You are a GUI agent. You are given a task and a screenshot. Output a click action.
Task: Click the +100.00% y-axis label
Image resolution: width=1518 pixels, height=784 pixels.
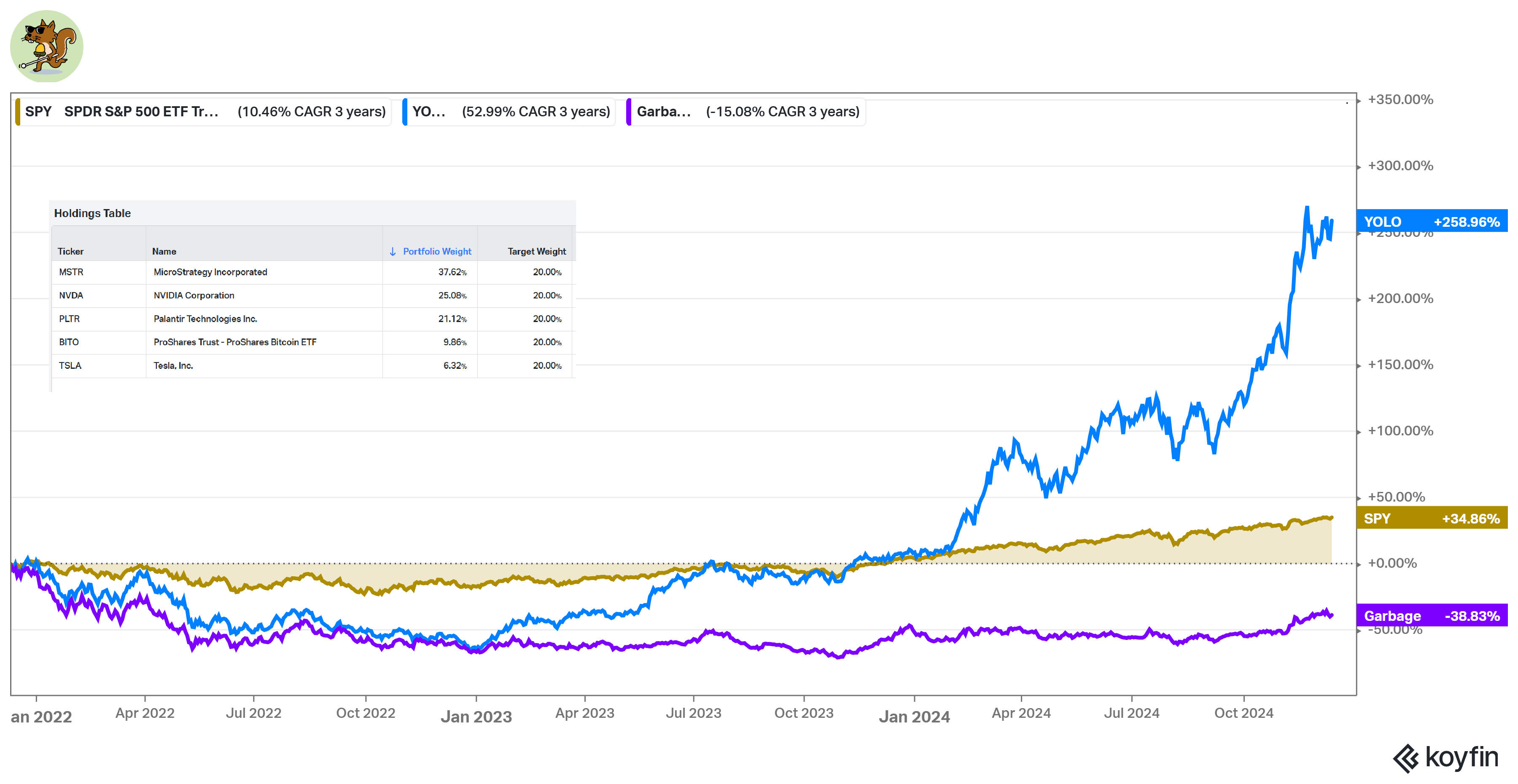(x=1400, y=431)
